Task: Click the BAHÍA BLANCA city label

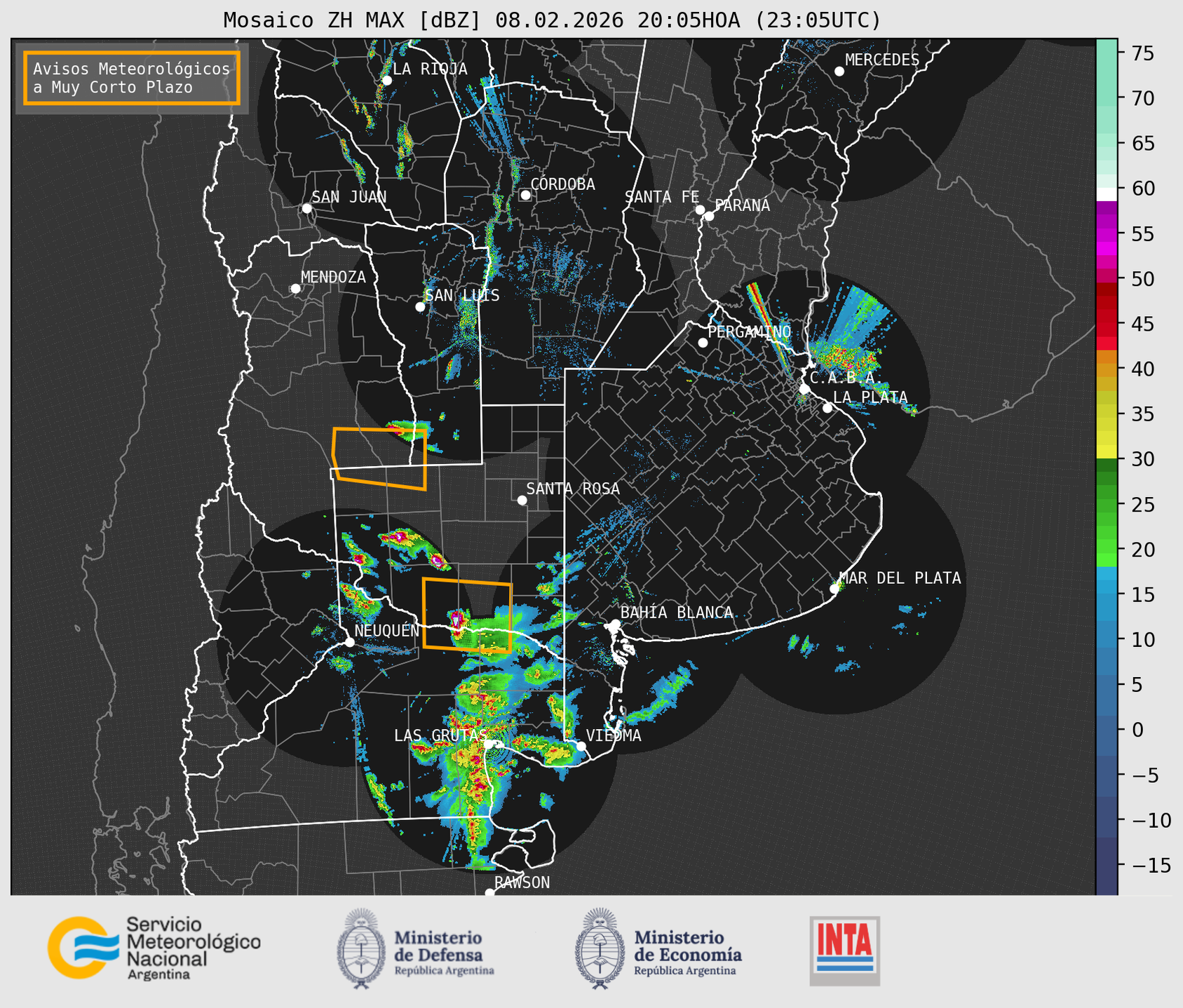Action: [677, 613]
